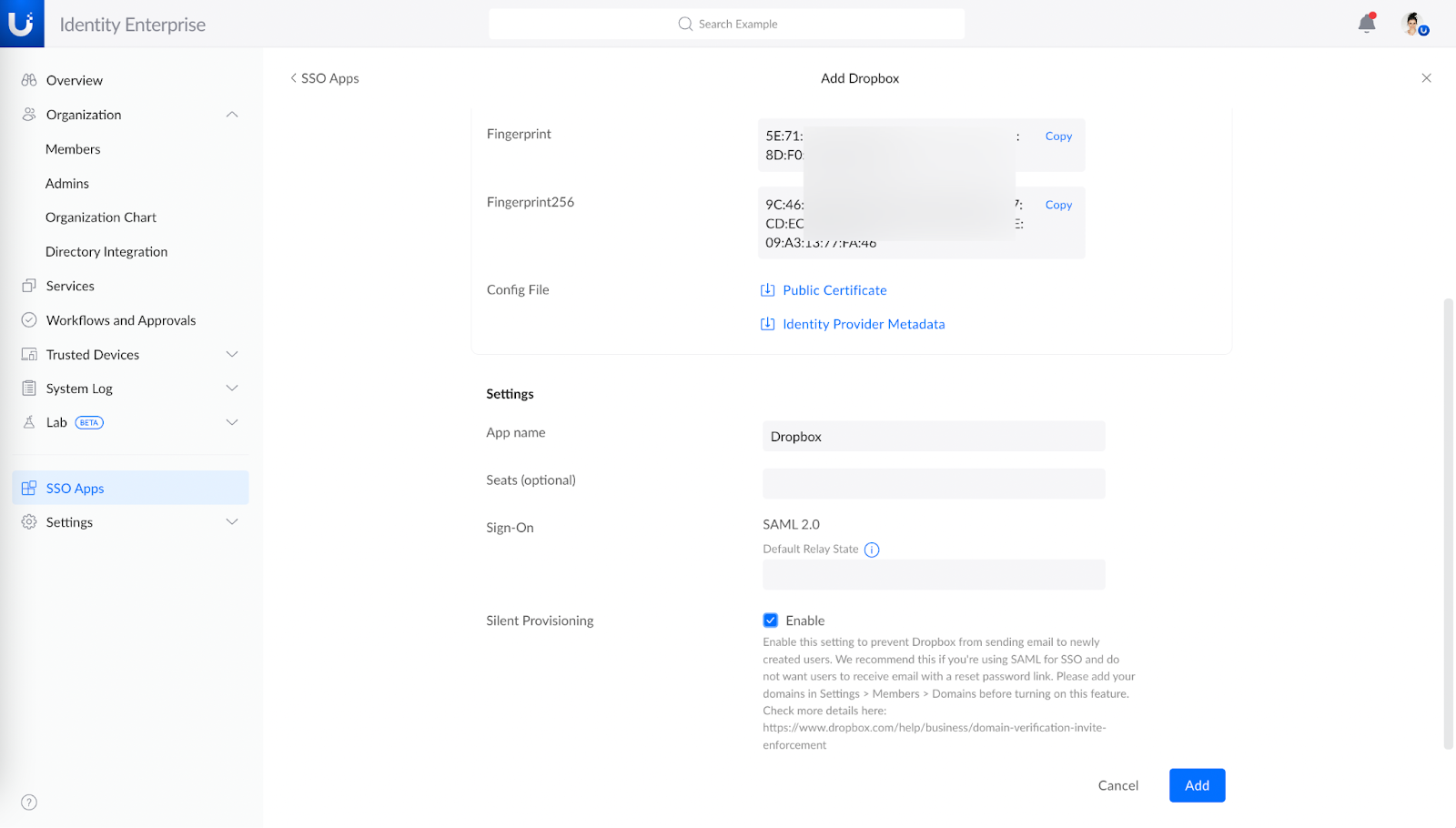Viewport: 1456px width, 828px height.
Task: Click the Organization sidebar icon
Action: pos(29,115)
